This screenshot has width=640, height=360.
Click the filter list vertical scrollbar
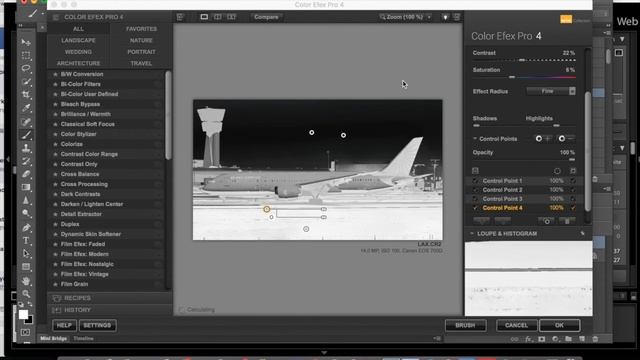click(x=168, y=116)
